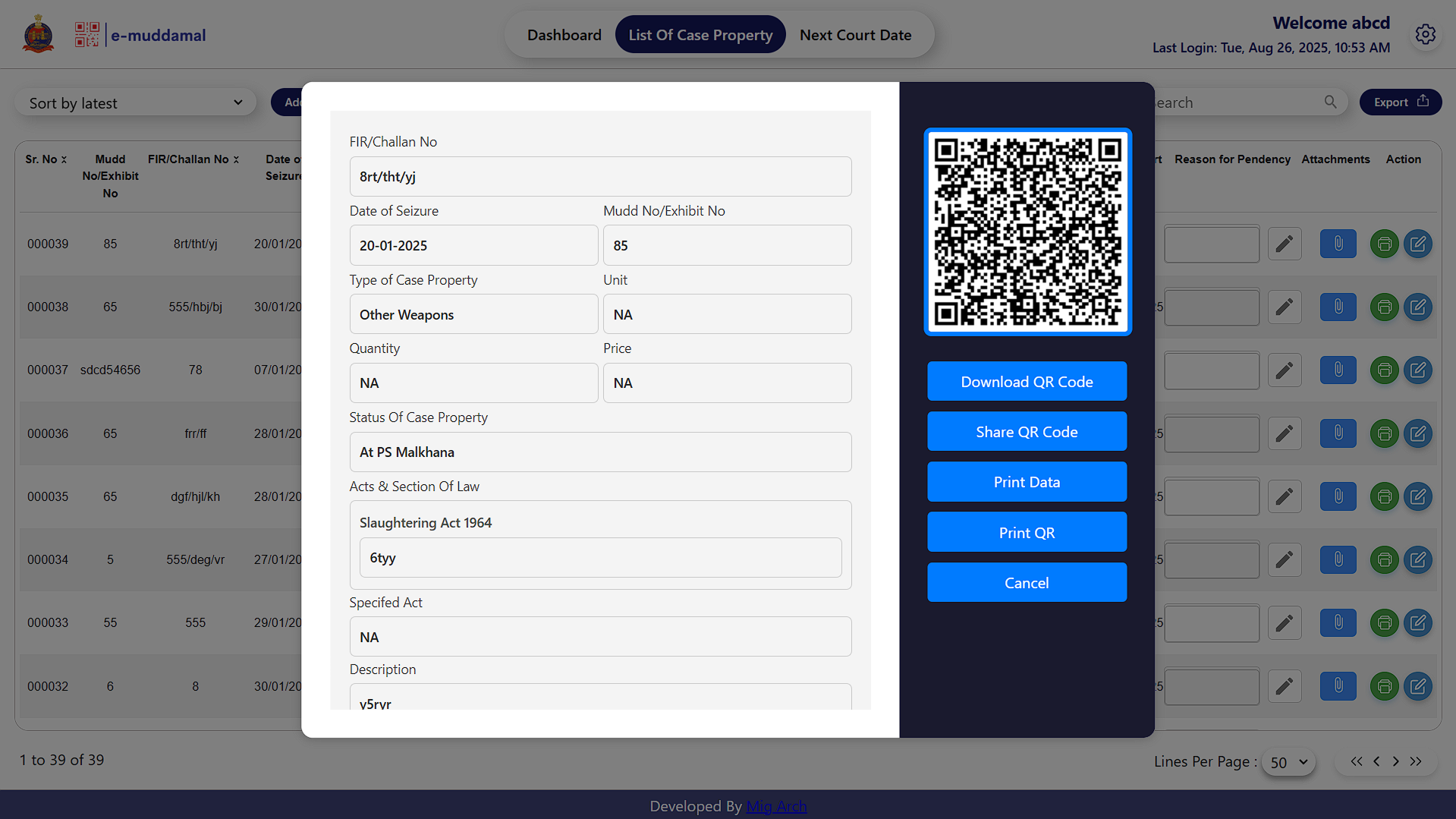
Task: Click the Print Data button
Action: pos(1027,482)
